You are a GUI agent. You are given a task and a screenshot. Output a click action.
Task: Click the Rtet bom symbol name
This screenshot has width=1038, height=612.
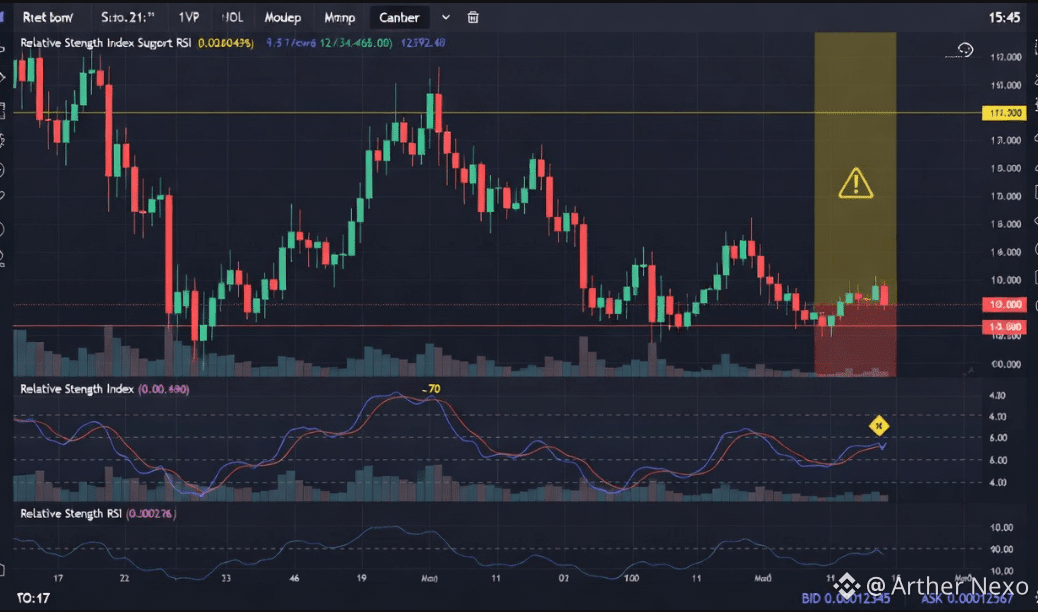(x=48, y=17)
